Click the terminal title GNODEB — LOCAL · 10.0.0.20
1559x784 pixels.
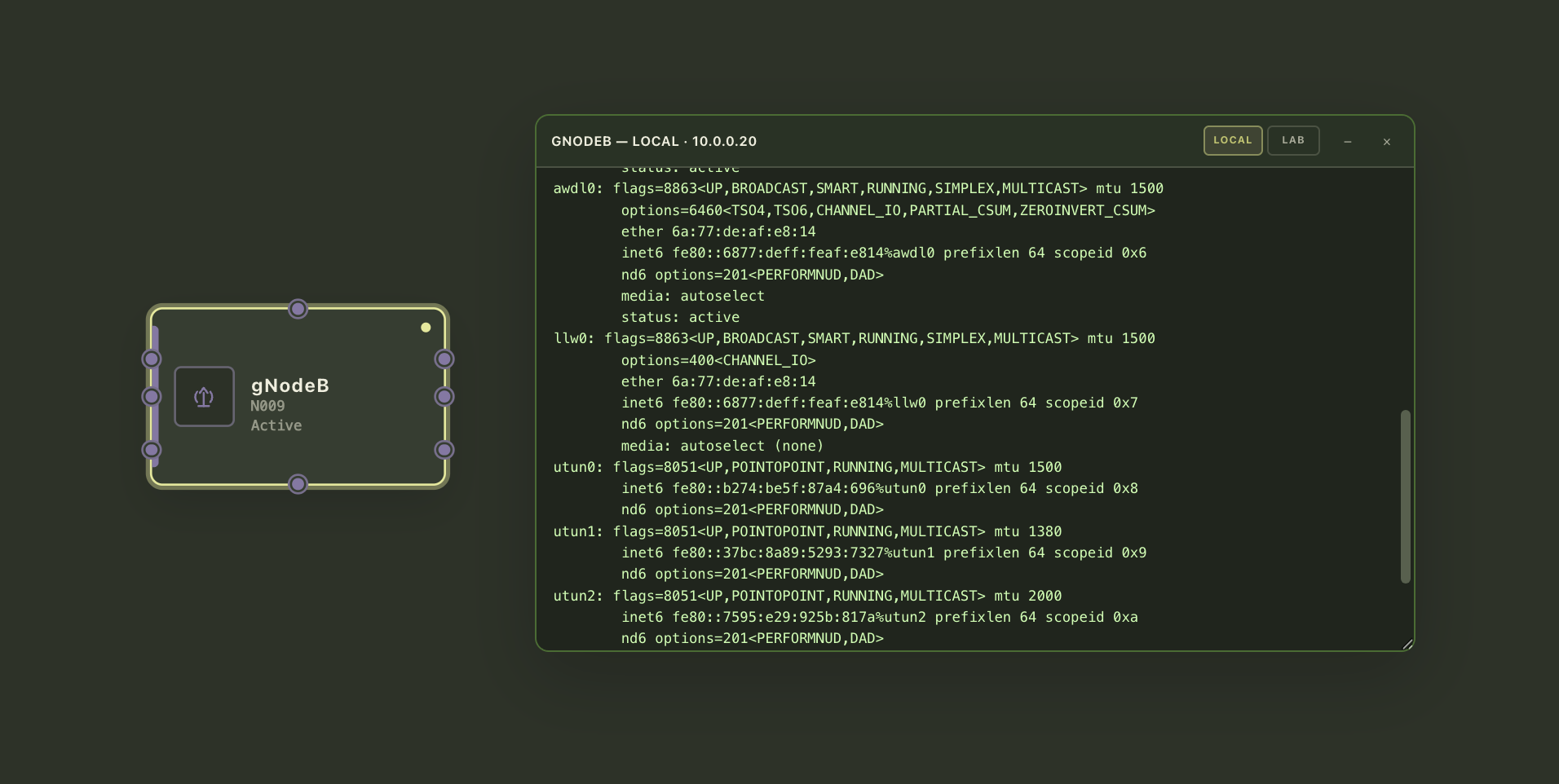654,141
